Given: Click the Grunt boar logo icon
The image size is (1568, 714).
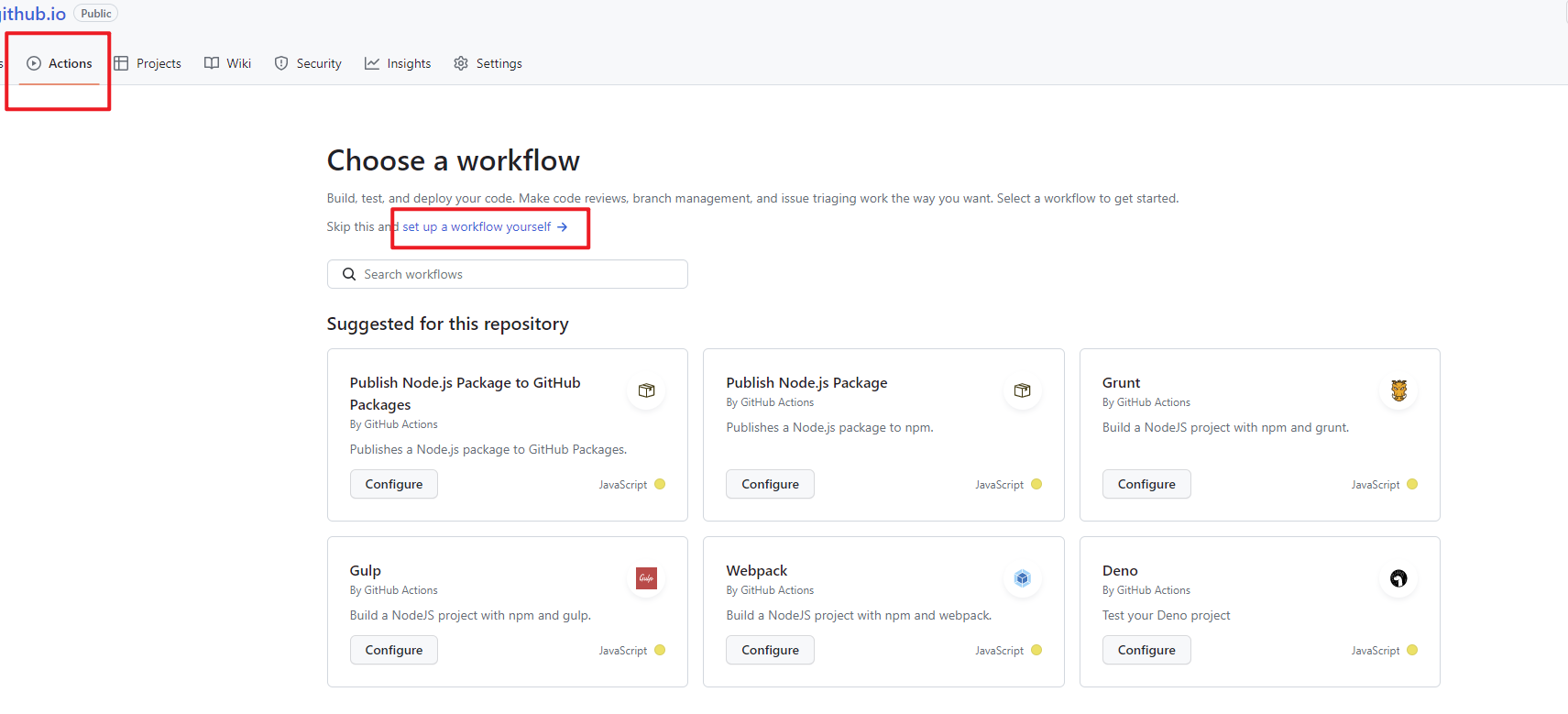Looking at the screenshot, I should pyautogui.click(x=1398, y=390).
